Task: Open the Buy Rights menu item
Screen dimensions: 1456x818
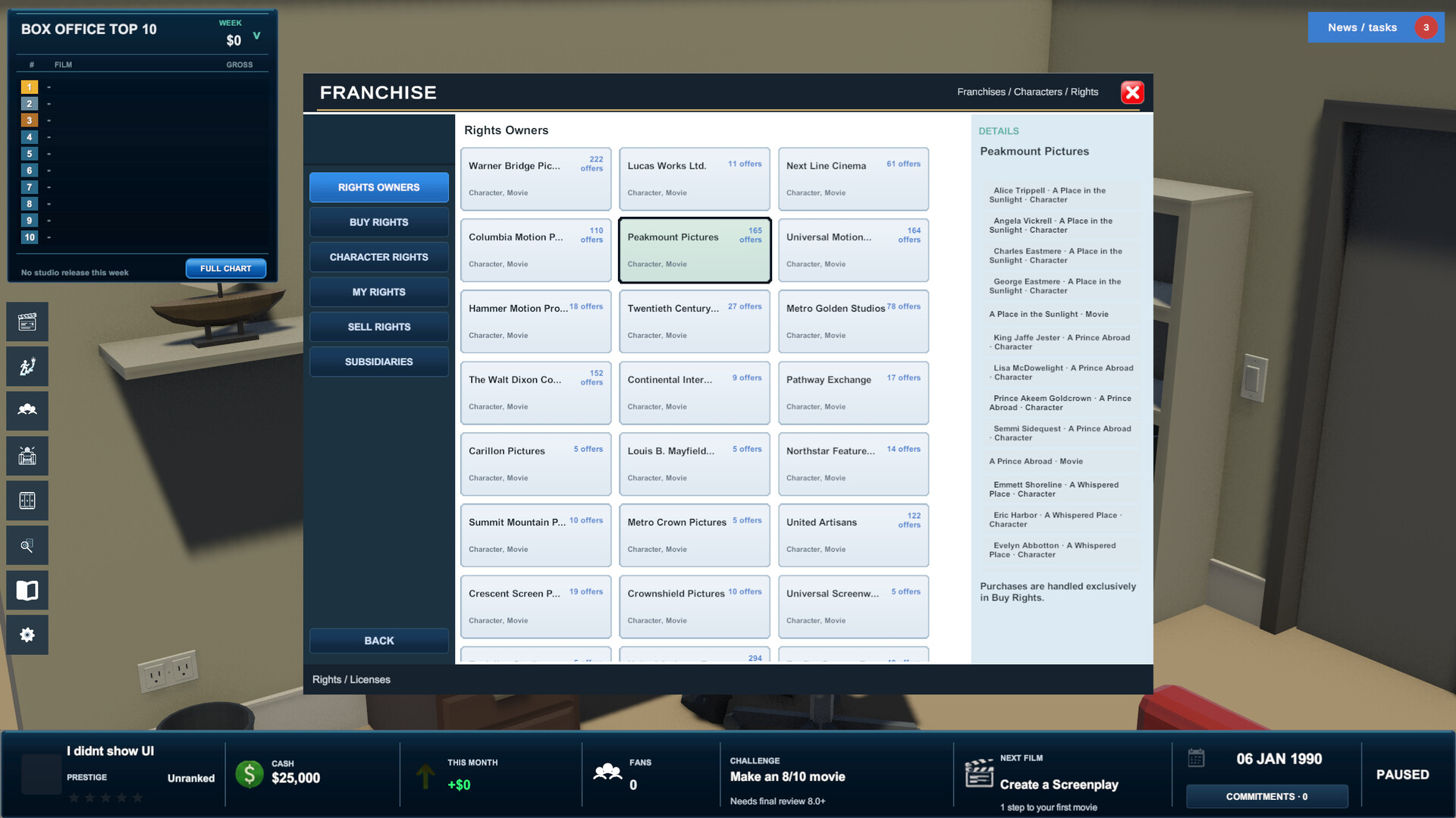Action: [378, 222]
